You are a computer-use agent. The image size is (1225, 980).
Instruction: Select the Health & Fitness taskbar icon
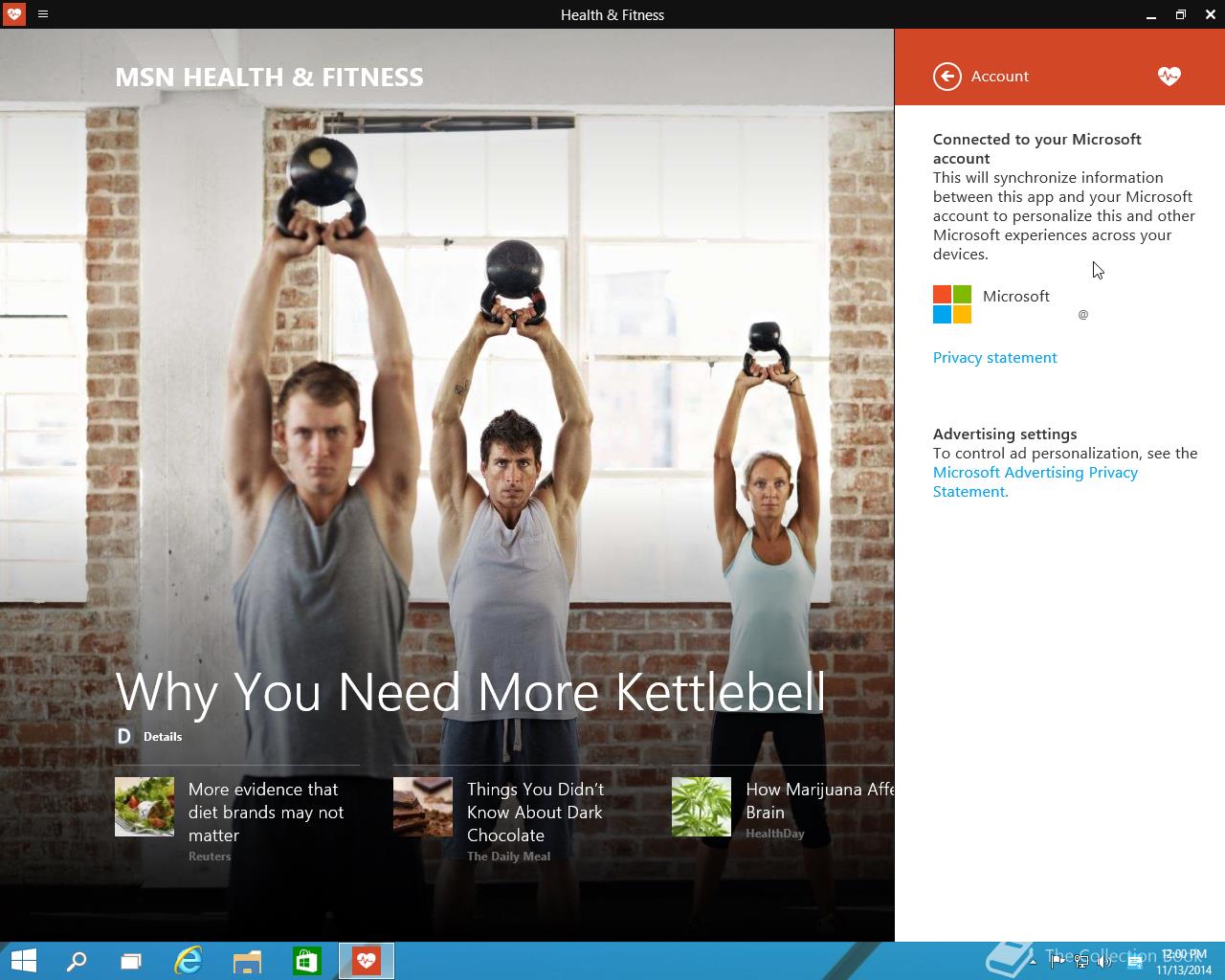pyautogui.click(x=366, y=961)
